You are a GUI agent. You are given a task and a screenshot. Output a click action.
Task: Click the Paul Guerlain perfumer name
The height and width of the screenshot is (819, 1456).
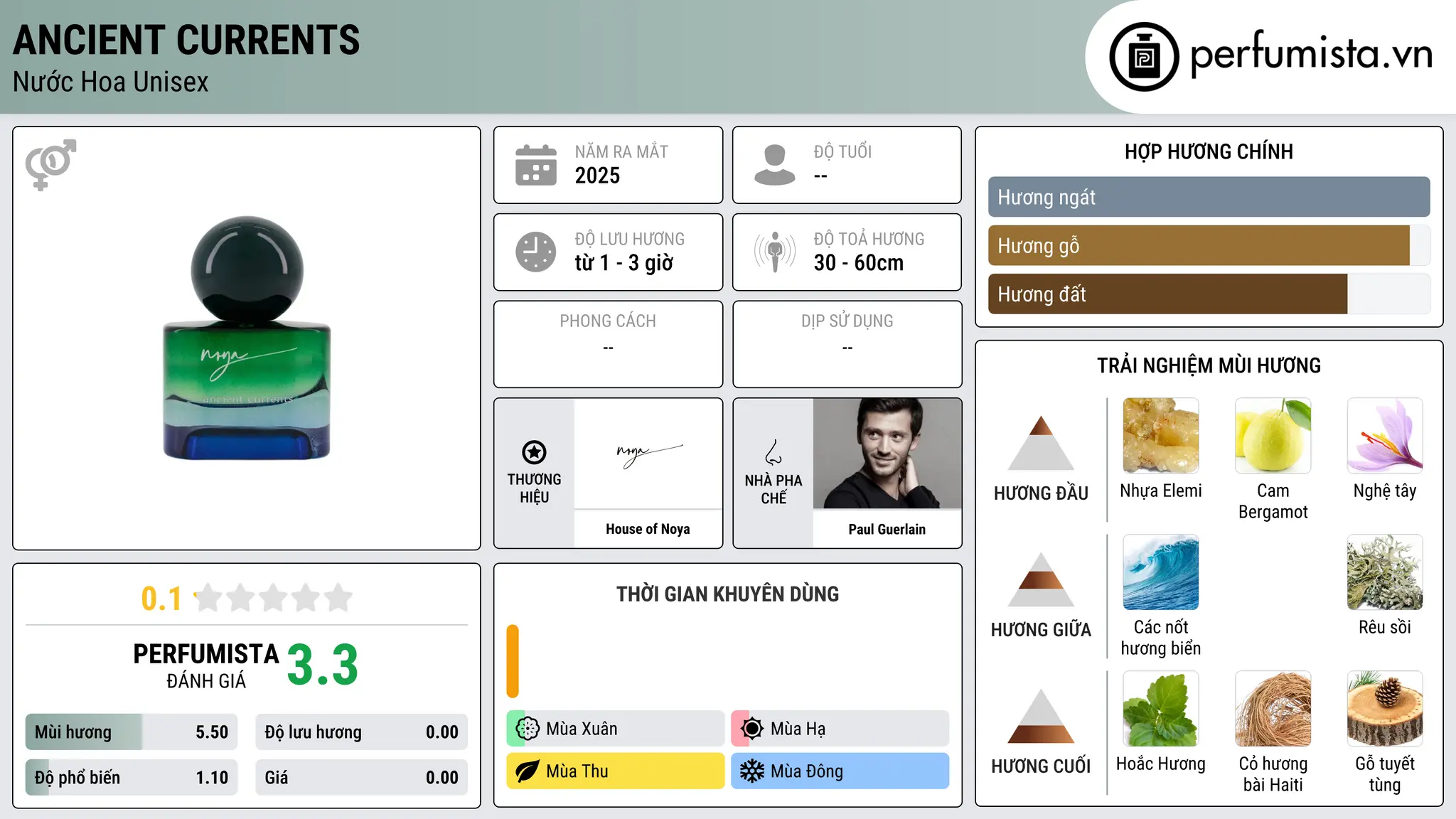887,529
